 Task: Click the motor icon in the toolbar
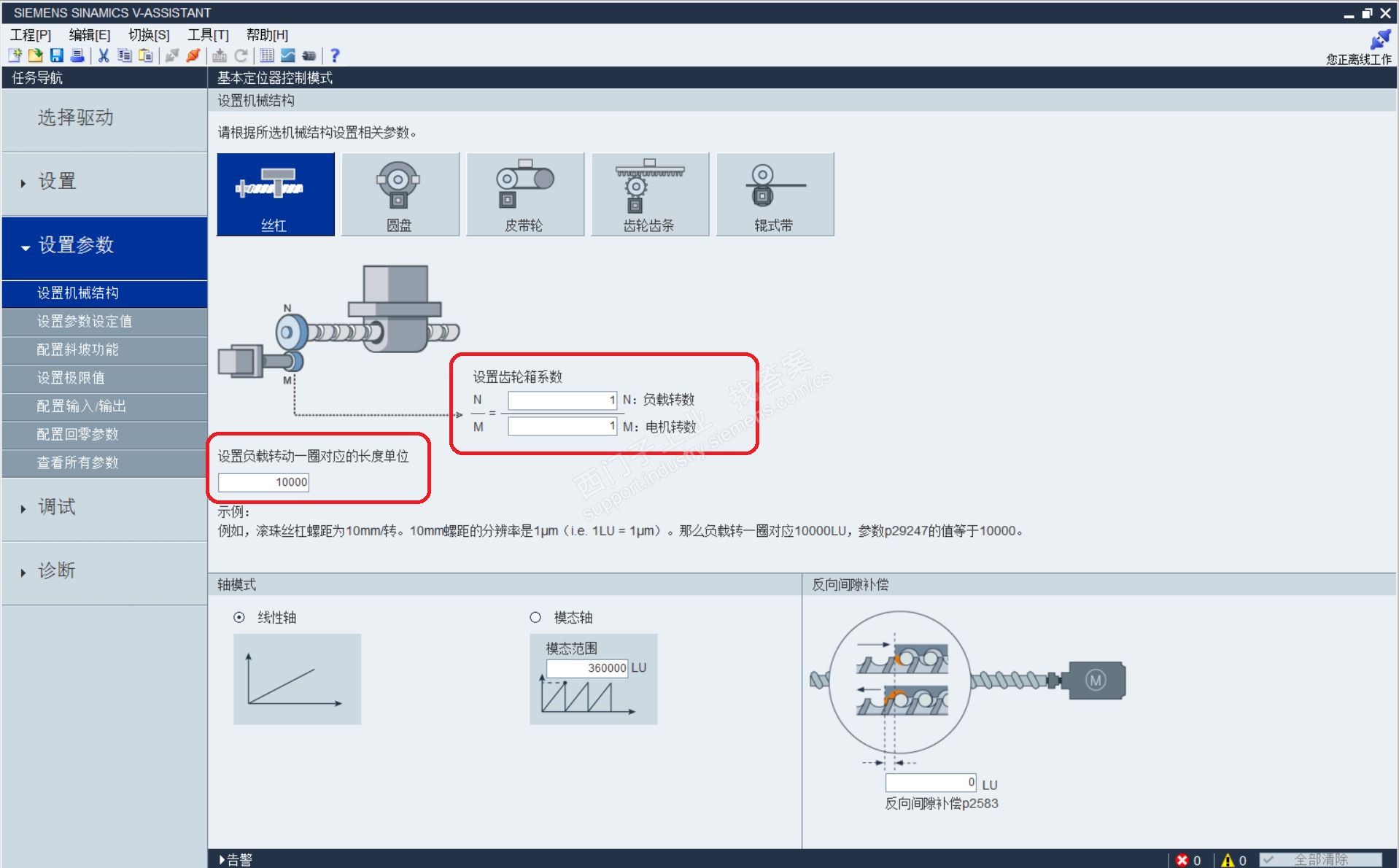pos(309,55)
